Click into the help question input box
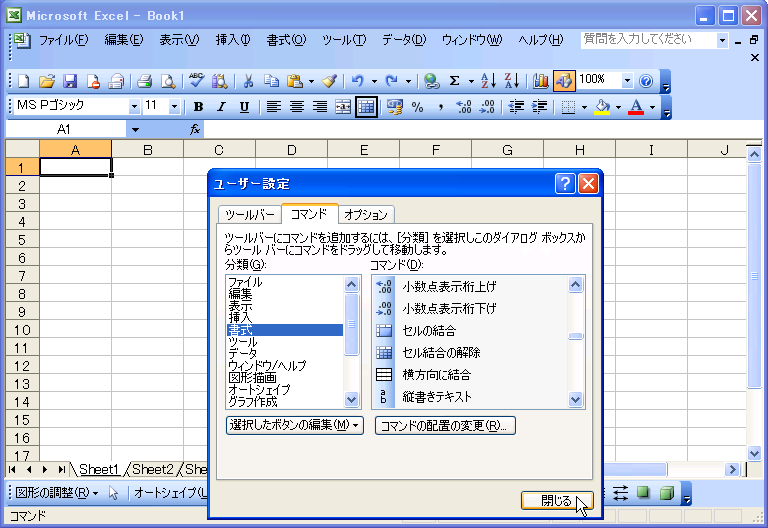Screen dimensions: 768x528 [x=648, y=40]
